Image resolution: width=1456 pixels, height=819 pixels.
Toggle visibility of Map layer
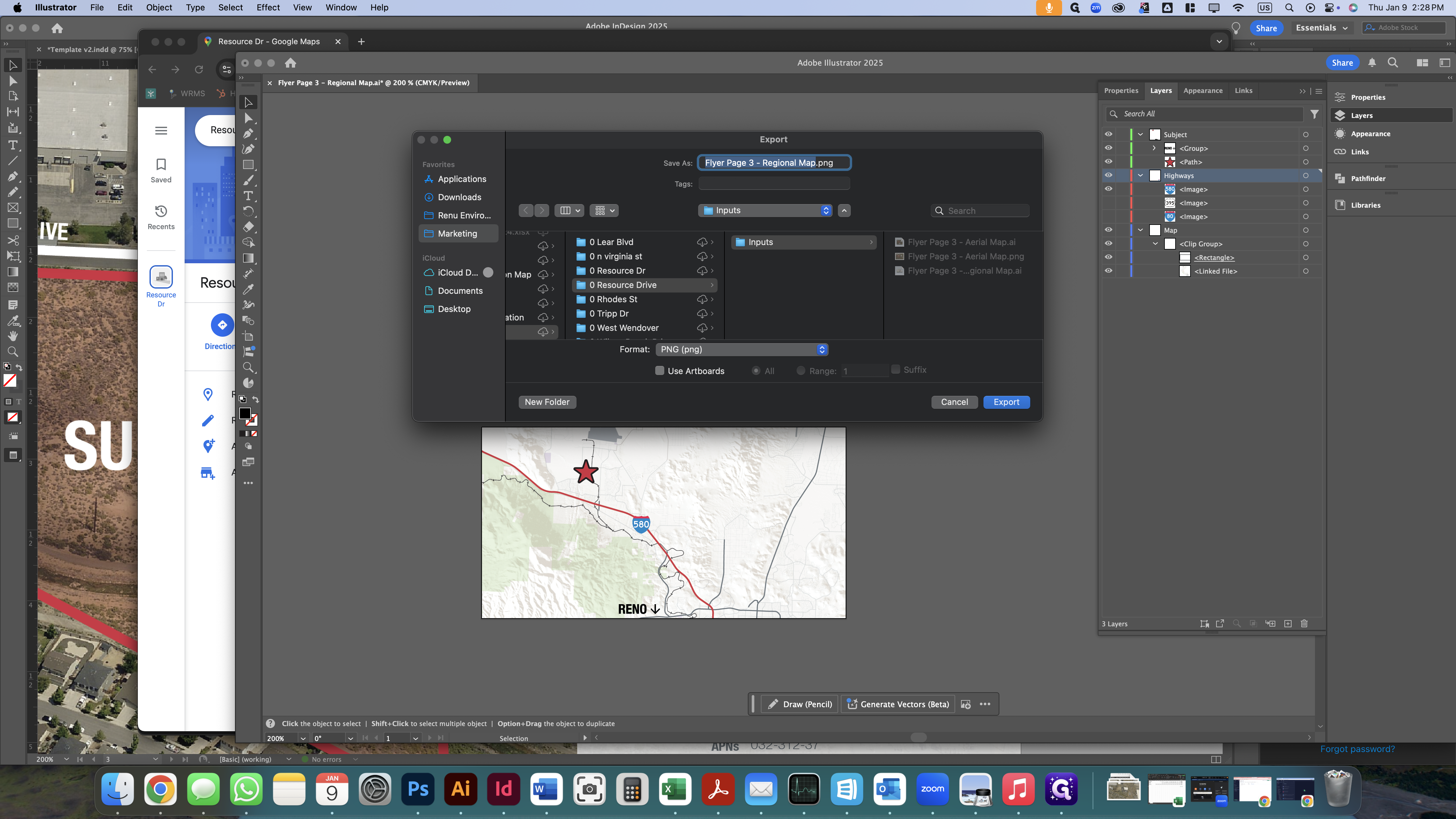1108,230
